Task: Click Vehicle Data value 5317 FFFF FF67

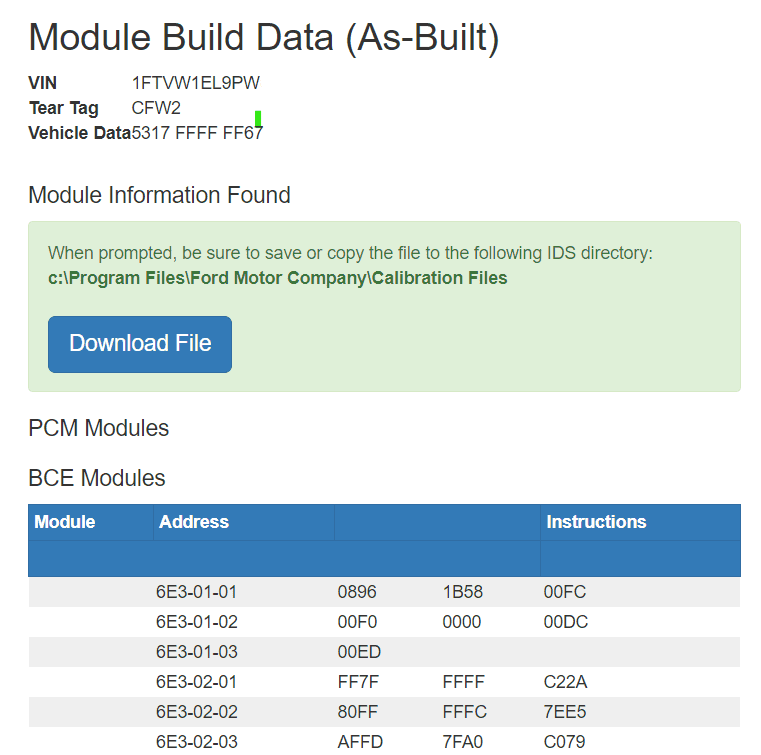Action: pyautogui.click(x=197, y=133)
